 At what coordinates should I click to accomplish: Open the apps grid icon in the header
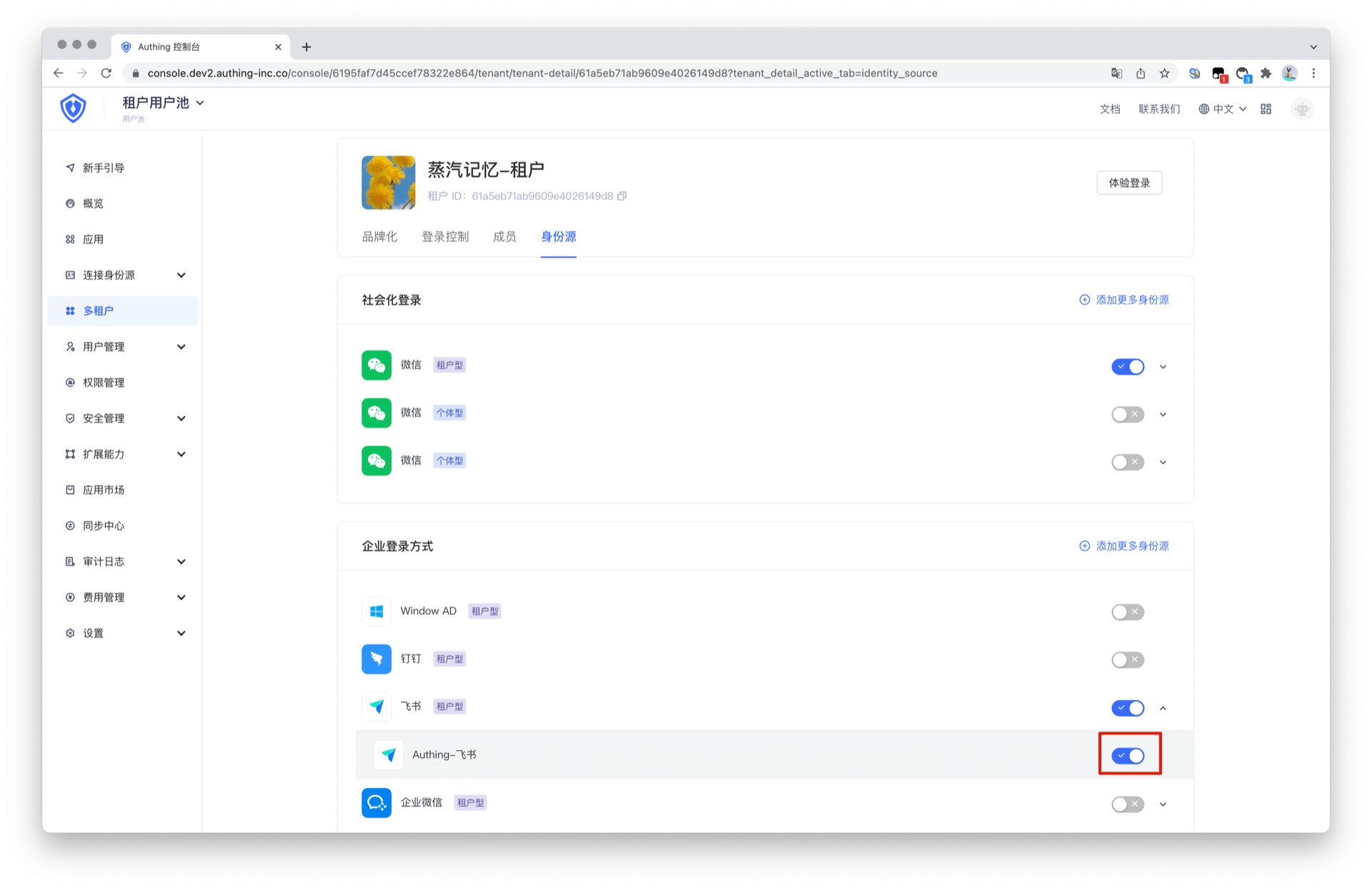(x=1266, y=109)
